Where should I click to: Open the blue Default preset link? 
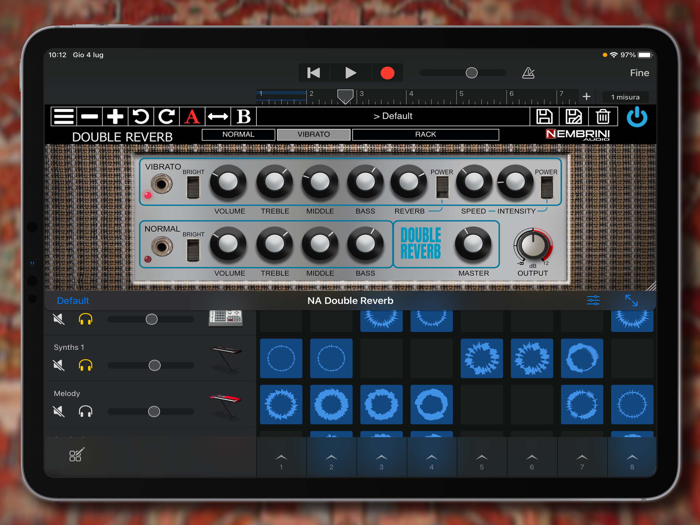73,300
